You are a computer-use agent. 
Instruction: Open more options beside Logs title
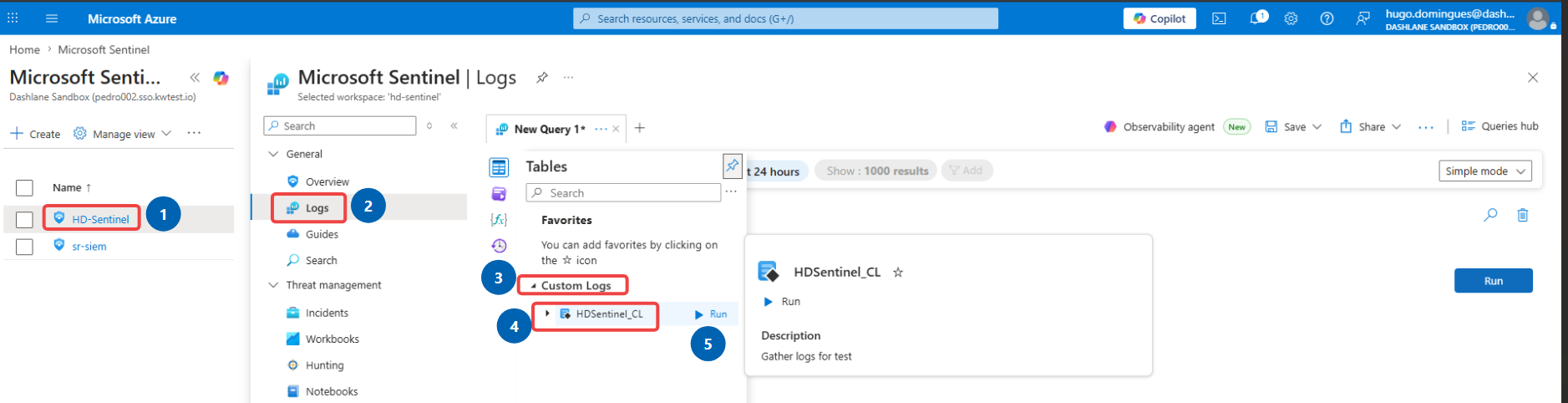(568, 77)
